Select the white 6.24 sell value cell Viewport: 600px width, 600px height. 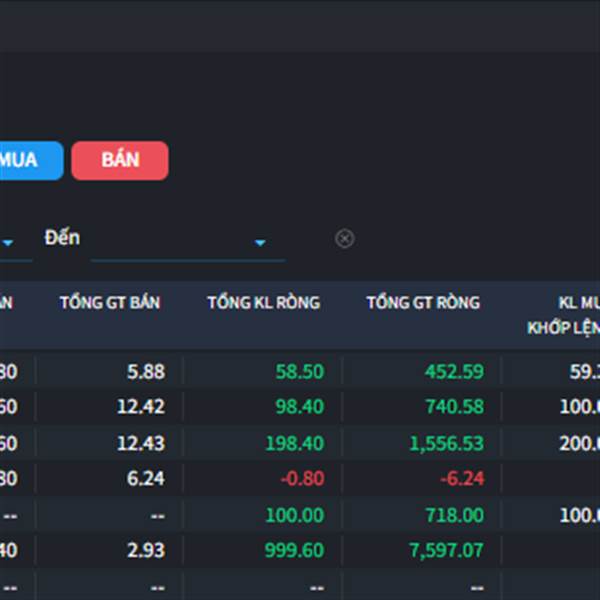pyautogui.click(x=146, y=478)
